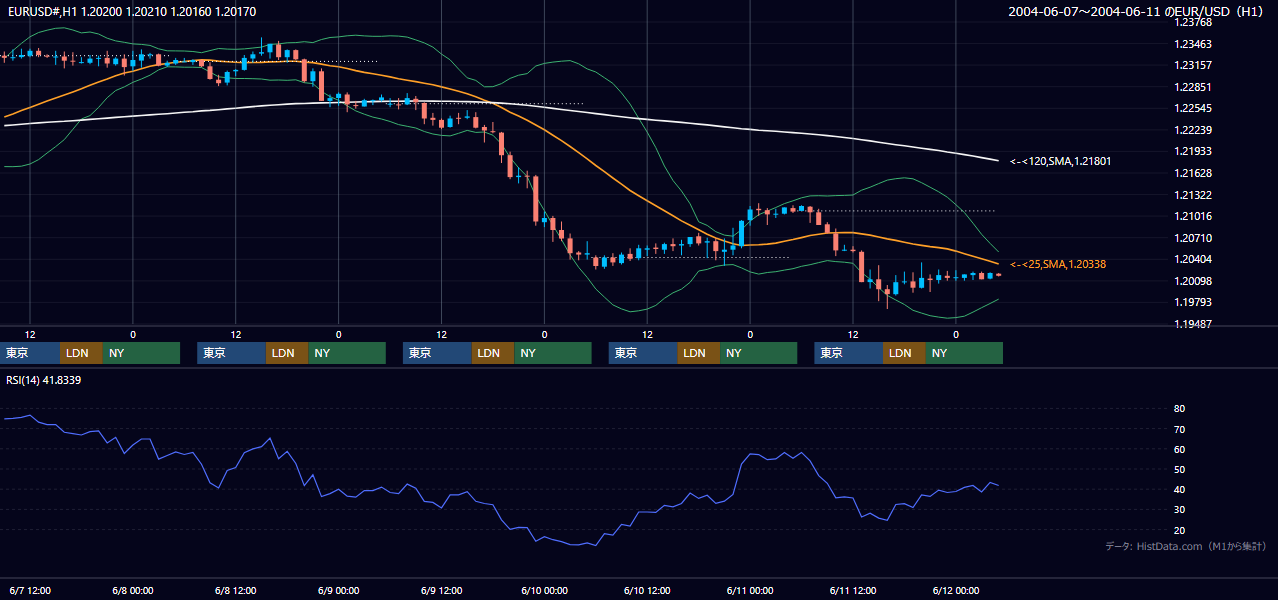Screen dimensions: 1278x600
Task: Click the RSI(14) 41.8339 indicator label
Action: (44, 380)
